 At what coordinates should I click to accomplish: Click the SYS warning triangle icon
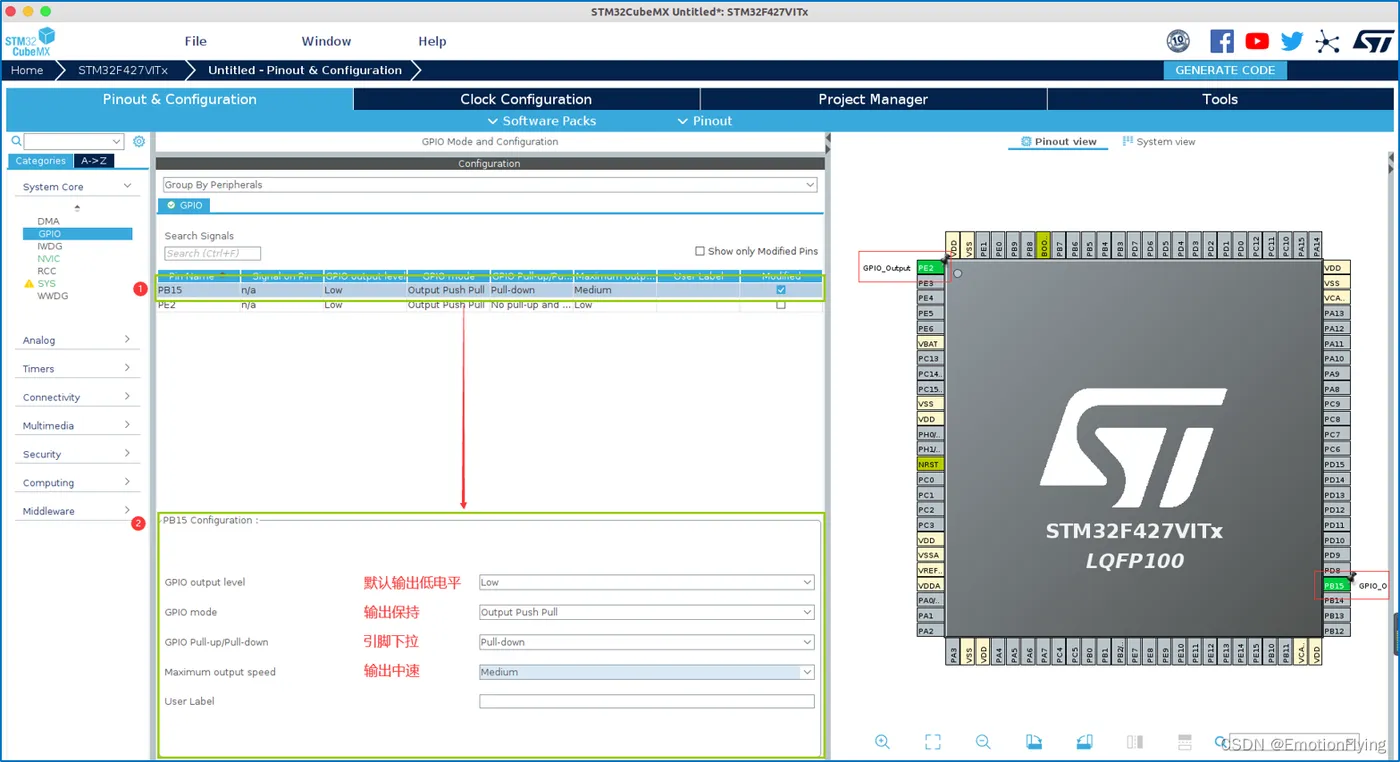point(29,284)
